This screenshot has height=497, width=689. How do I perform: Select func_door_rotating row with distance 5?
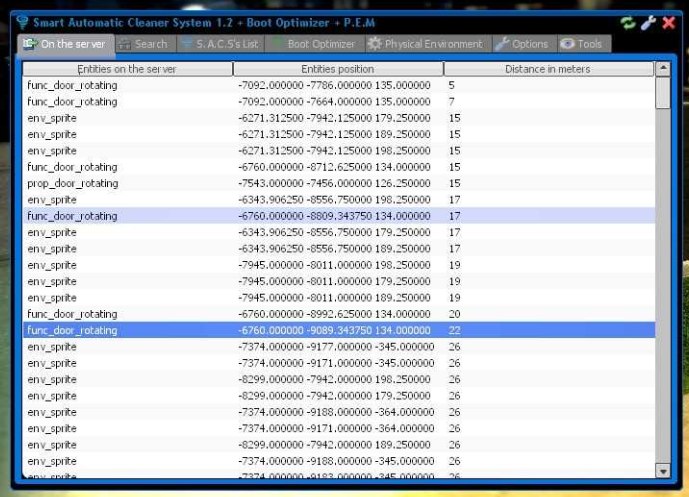point(338,85)
